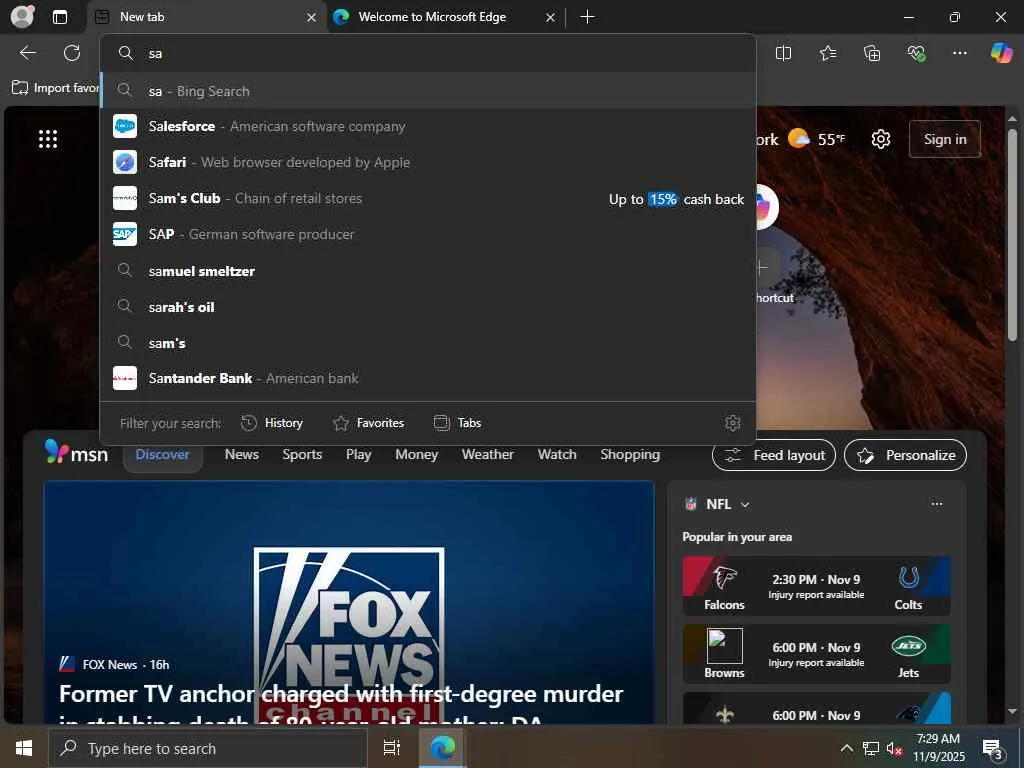Click the address bar showing sa

428,54
